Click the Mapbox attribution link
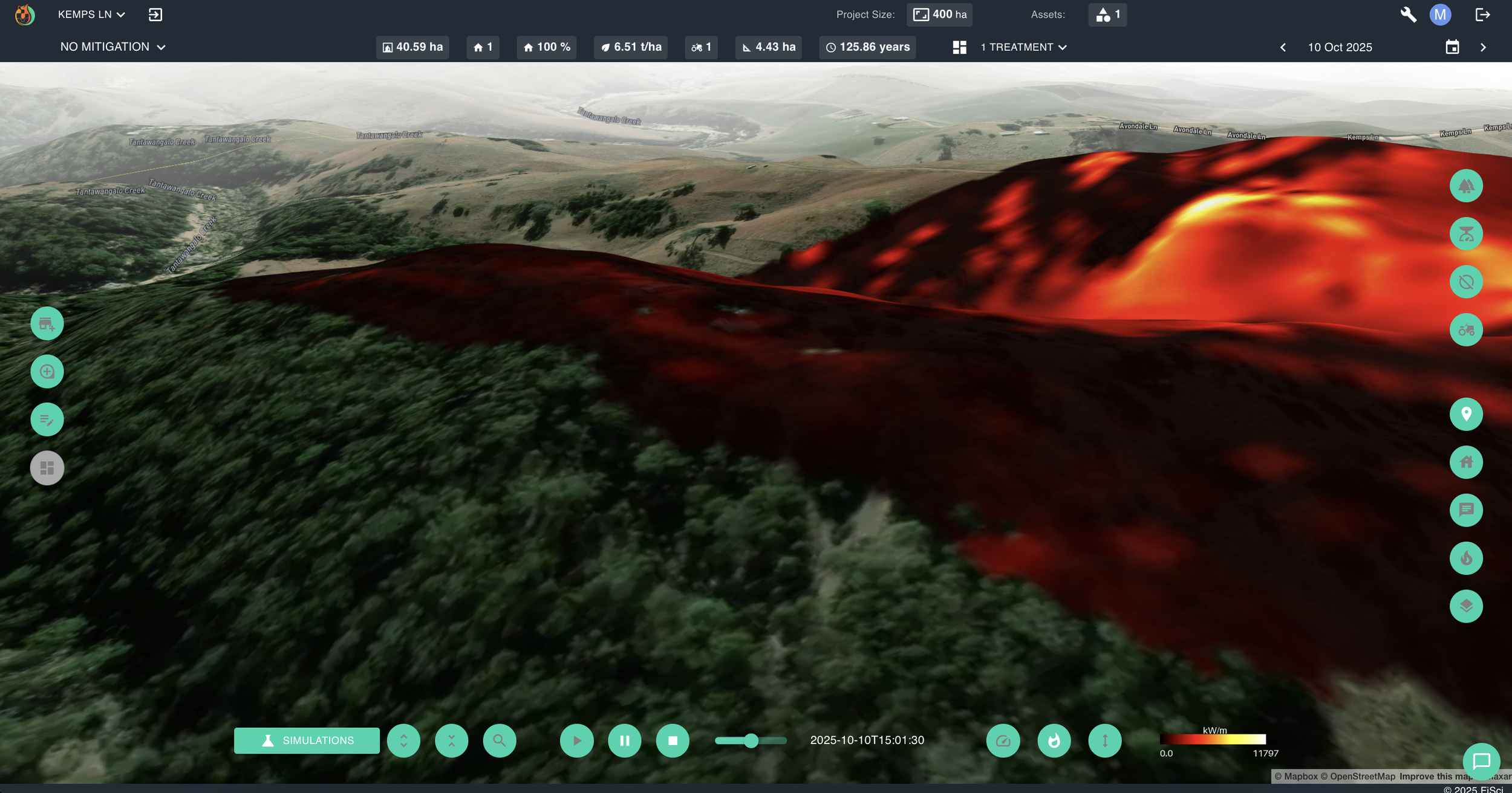 (1296, 776)
